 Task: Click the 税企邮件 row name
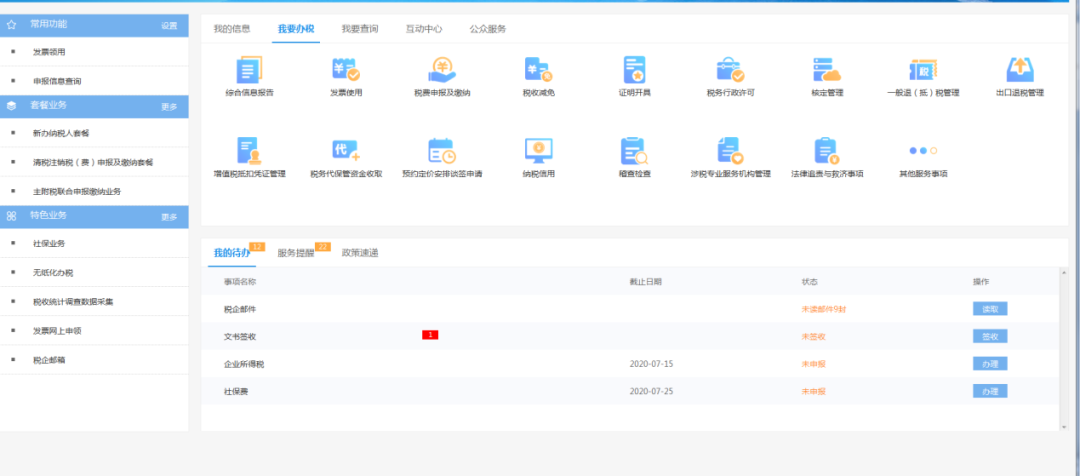240,309
